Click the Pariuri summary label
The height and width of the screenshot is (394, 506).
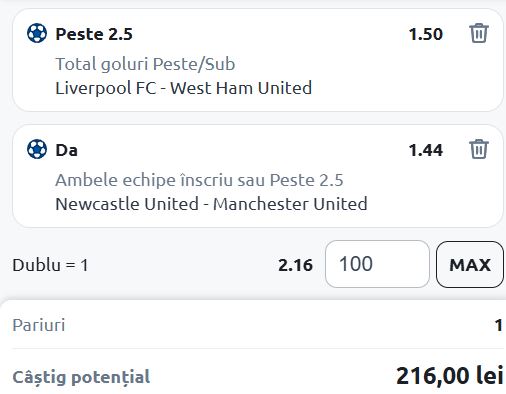(x=39, y=325)
